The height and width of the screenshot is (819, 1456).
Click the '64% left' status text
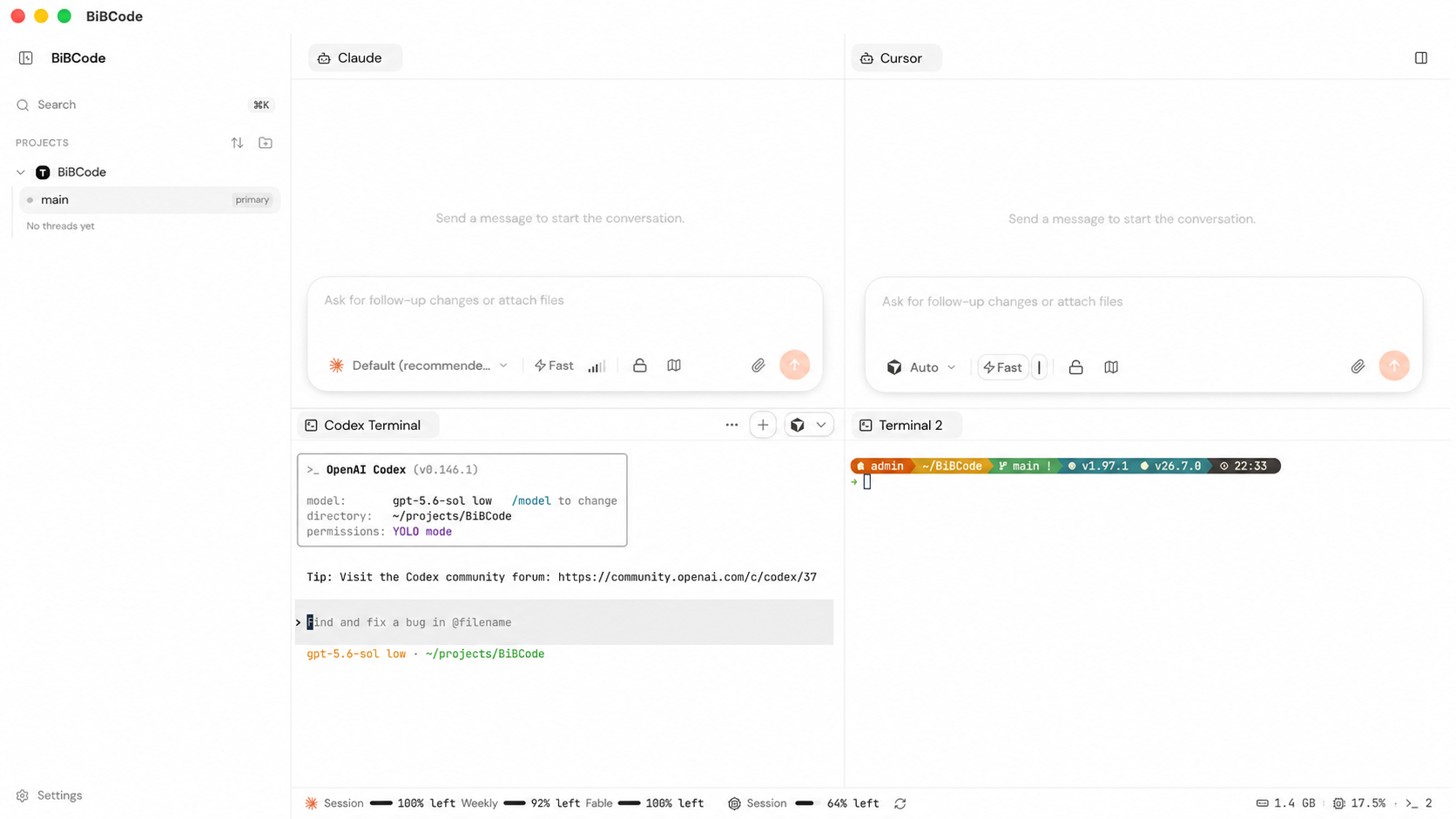(853, 803)
